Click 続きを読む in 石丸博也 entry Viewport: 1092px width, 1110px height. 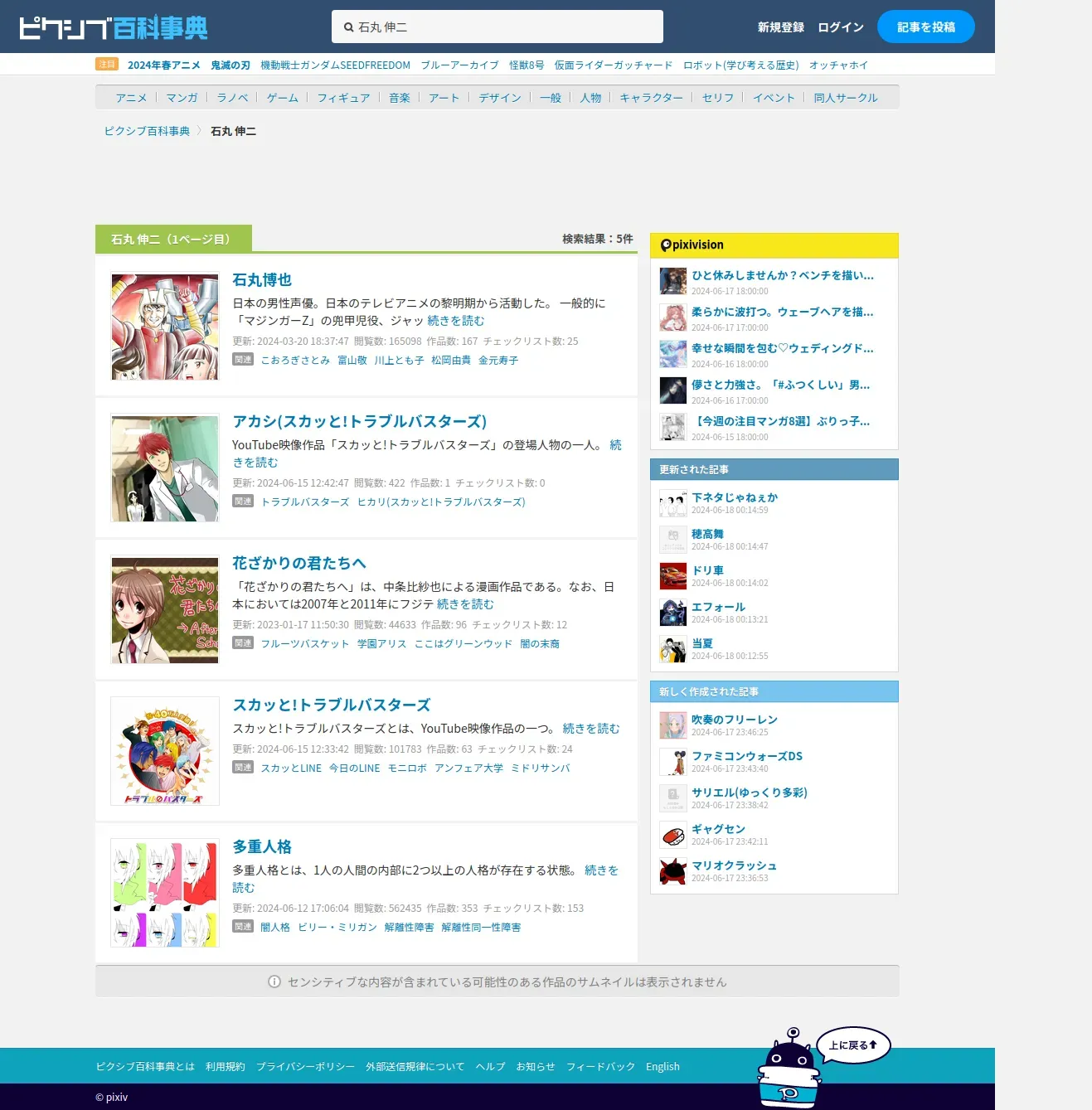[x=456, y=321]
